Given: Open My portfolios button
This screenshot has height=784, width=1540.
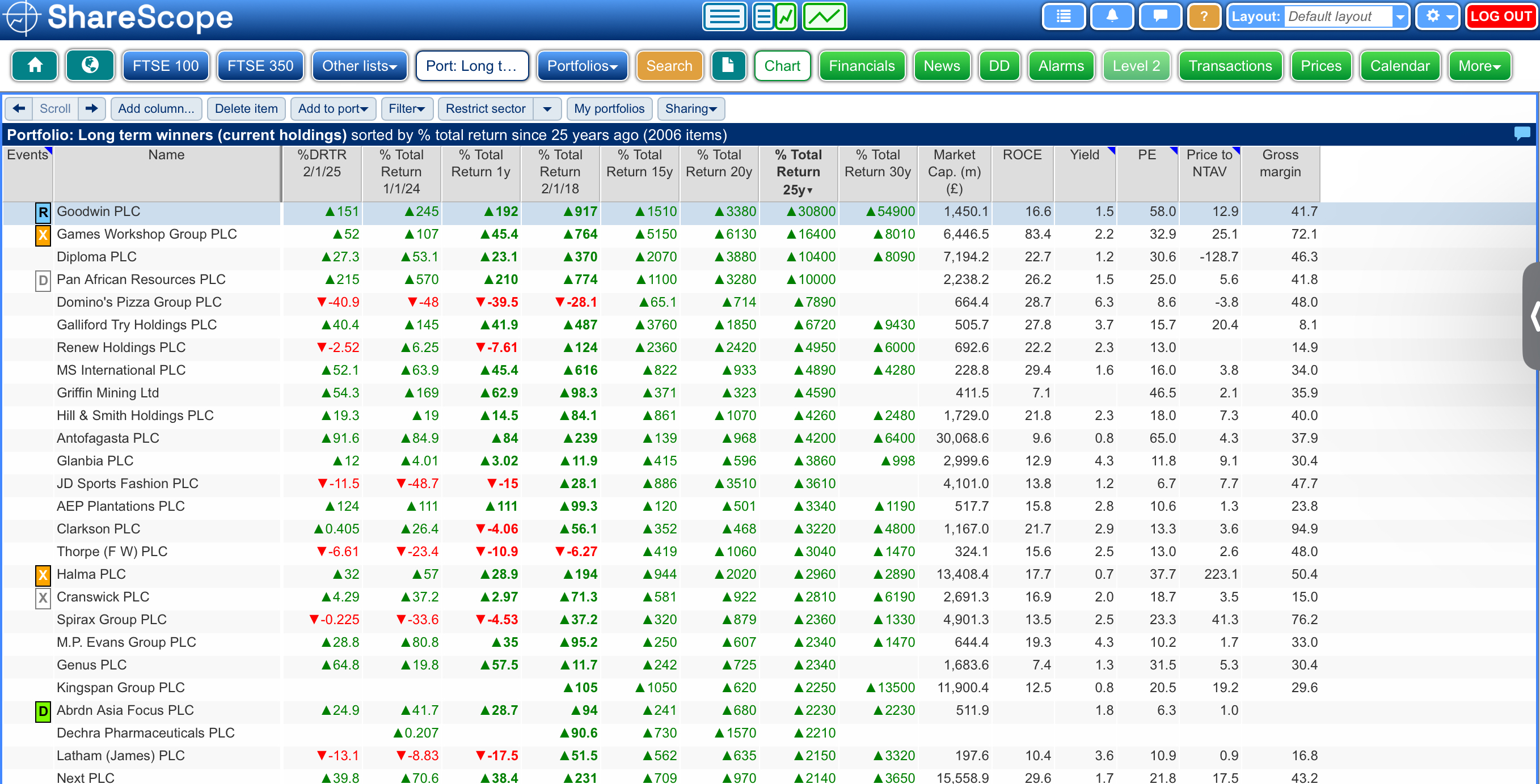Looking at the screenshot, I should tap(609, 108).
